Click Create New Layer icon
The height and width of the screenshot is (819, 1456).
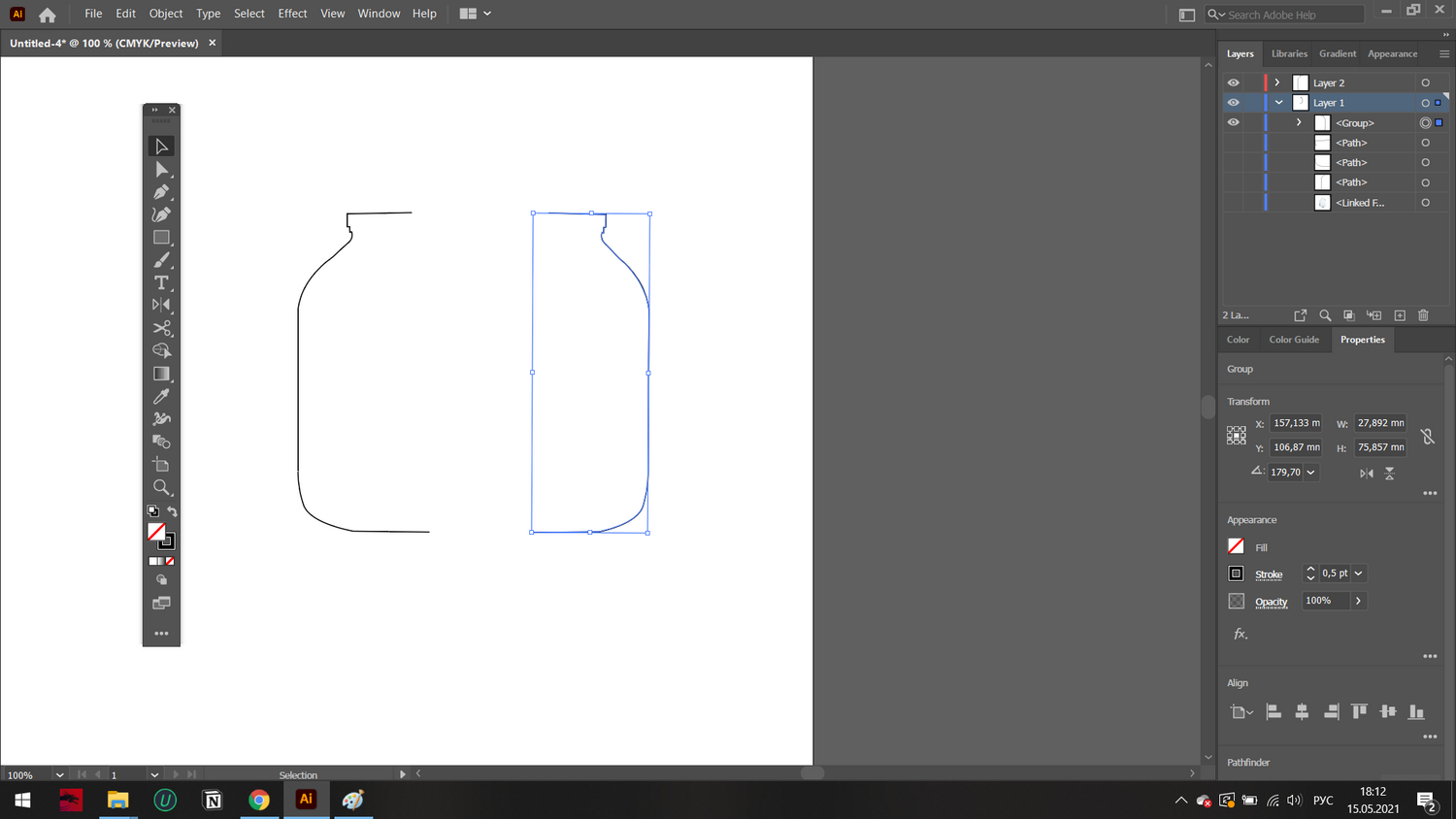point(1400,315)
